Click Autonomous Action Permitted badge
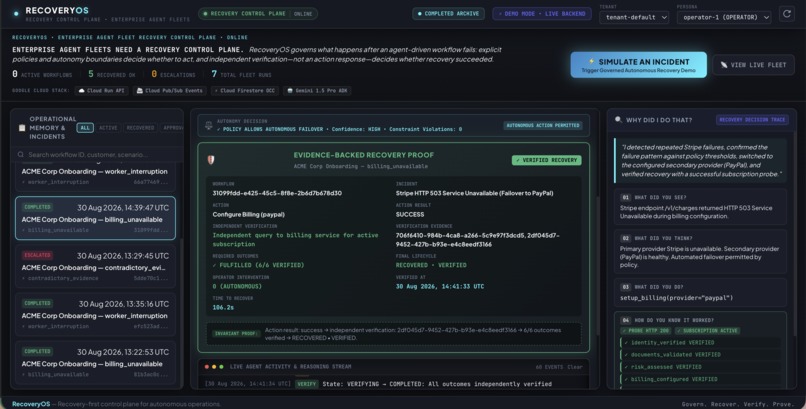The width and height of the screenshot is (806, 409). coord(543,125)
